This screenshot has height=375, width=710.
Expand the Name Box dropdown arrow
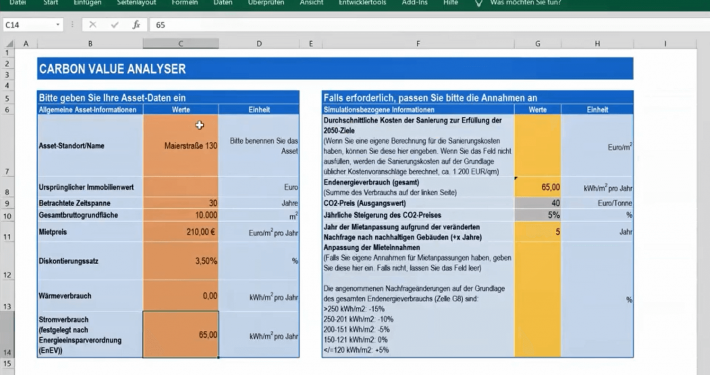(58, 25)
